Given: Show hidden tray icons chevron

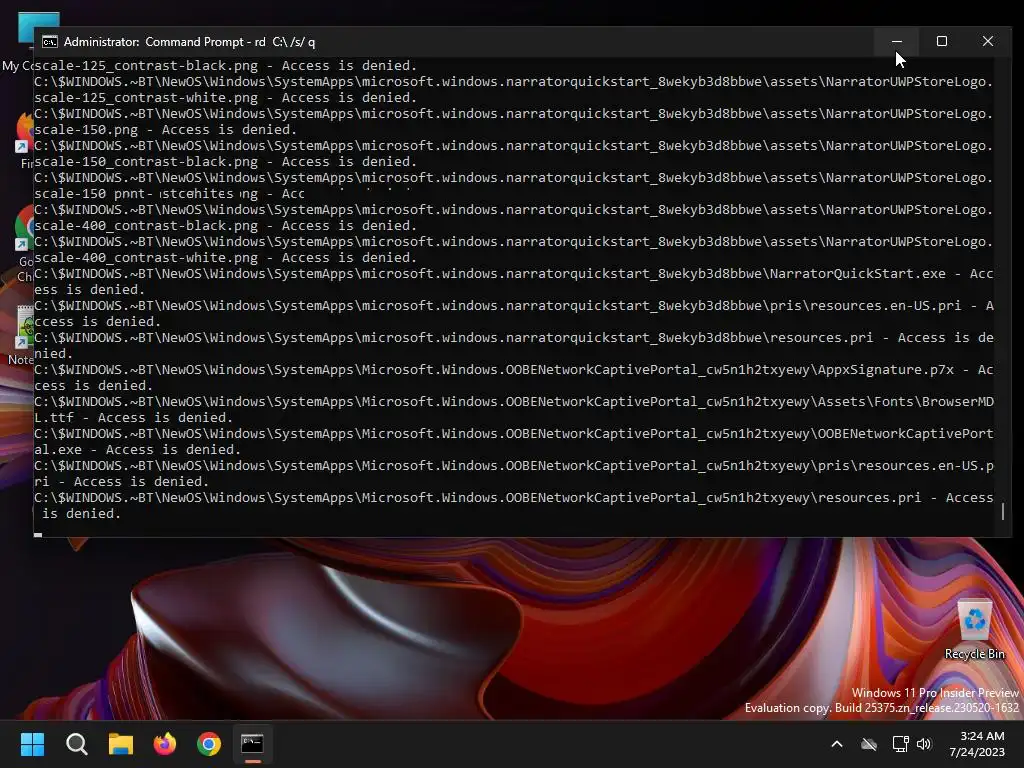Looking at the screenshot, I should [837, 744].
